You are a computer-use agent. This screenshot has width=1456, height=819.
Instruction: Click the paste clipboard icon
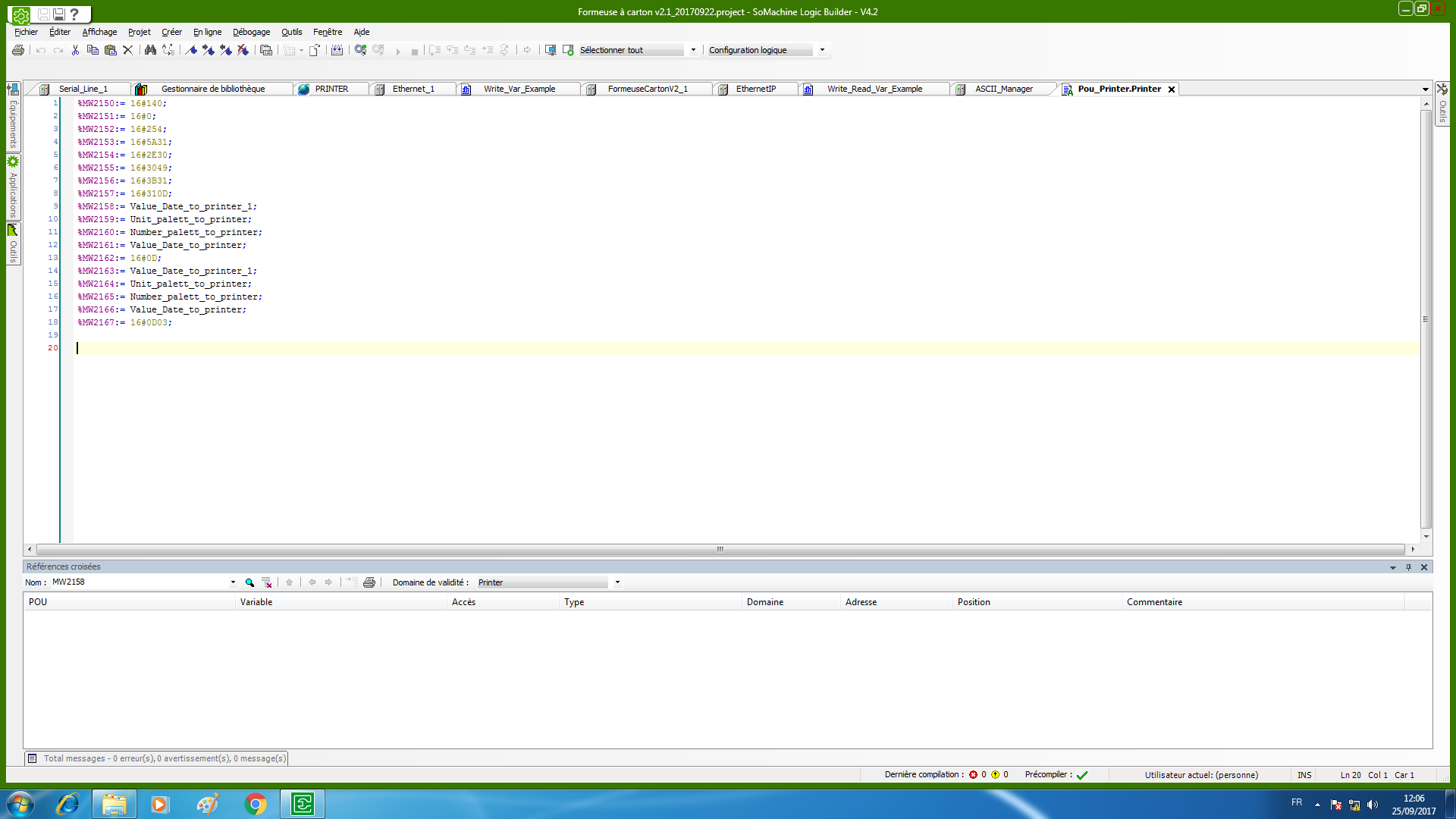(x=110, y=50)
